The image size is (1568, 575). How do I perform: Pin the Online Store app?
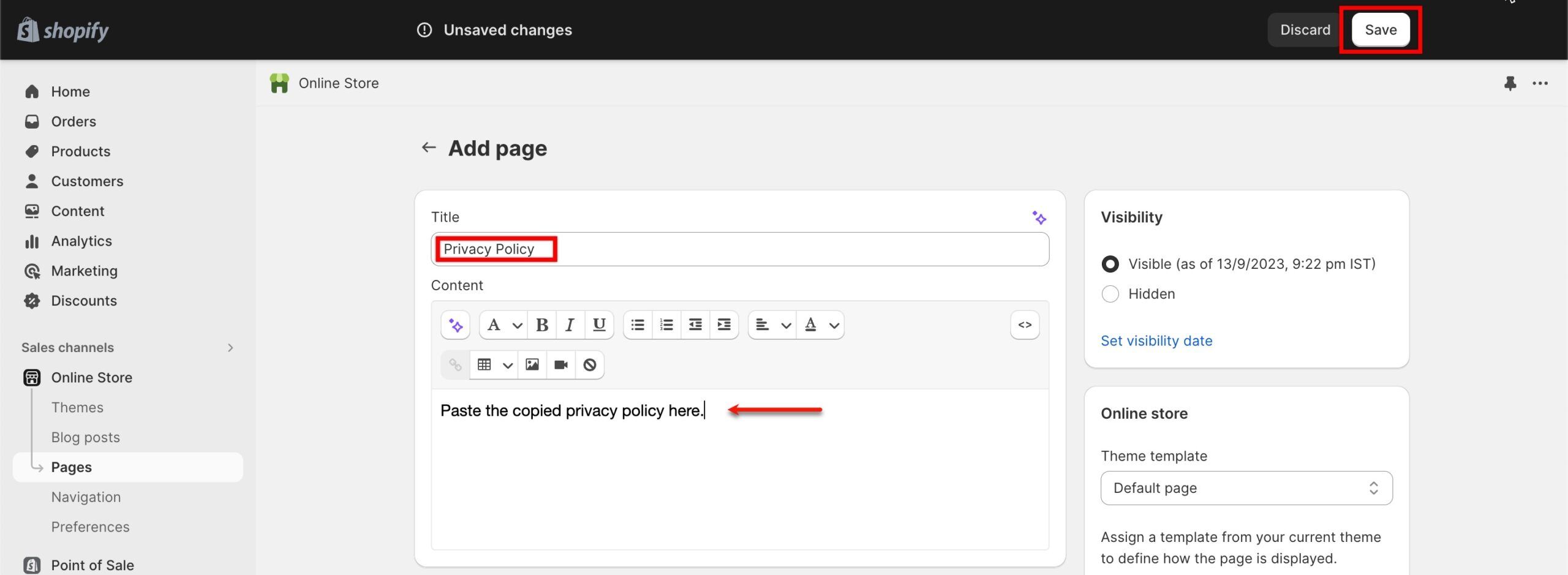(1510, 83)
